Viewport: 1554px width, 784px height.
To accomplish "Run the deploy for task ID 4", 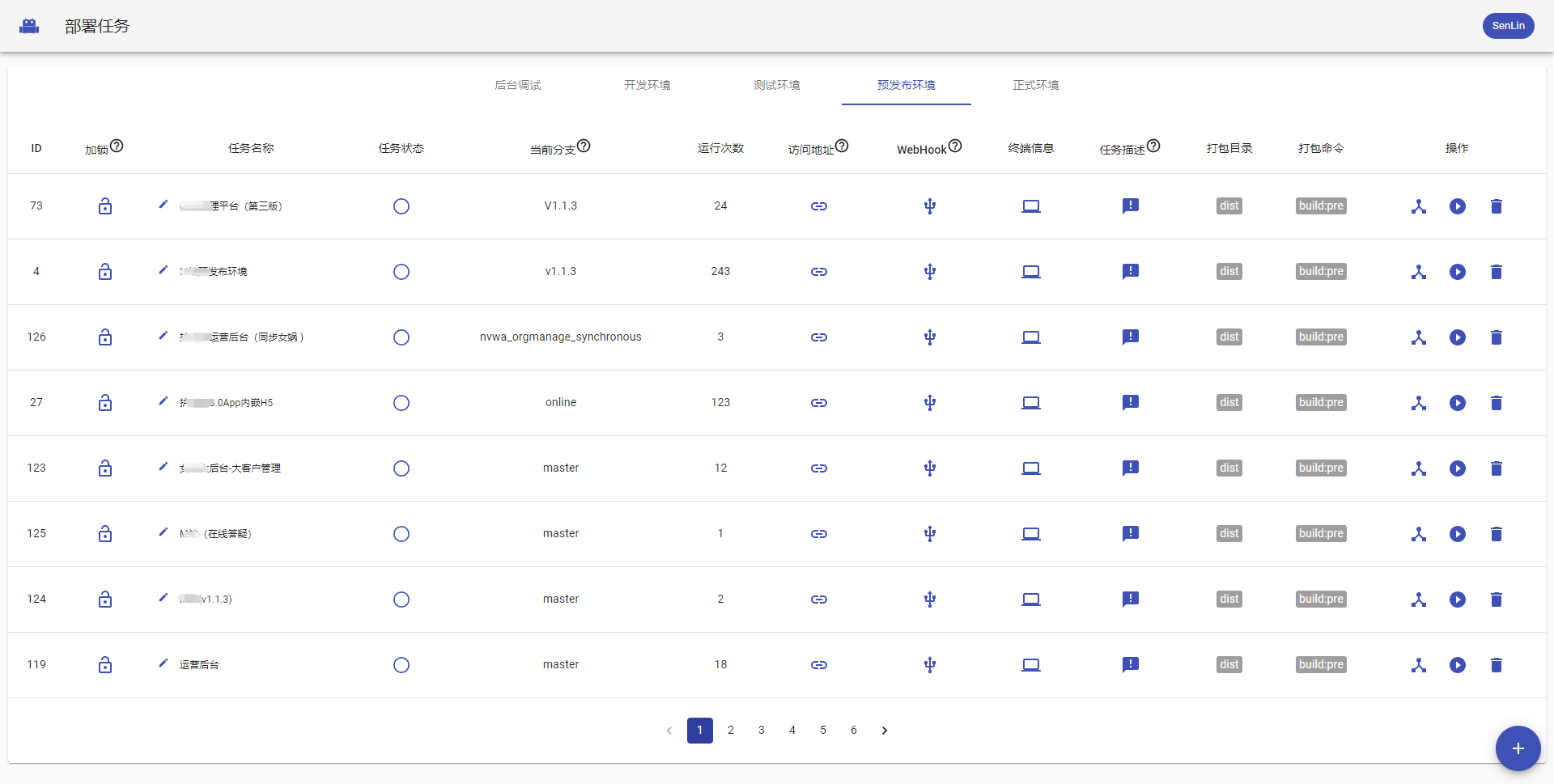I will tap(1458, 272).
